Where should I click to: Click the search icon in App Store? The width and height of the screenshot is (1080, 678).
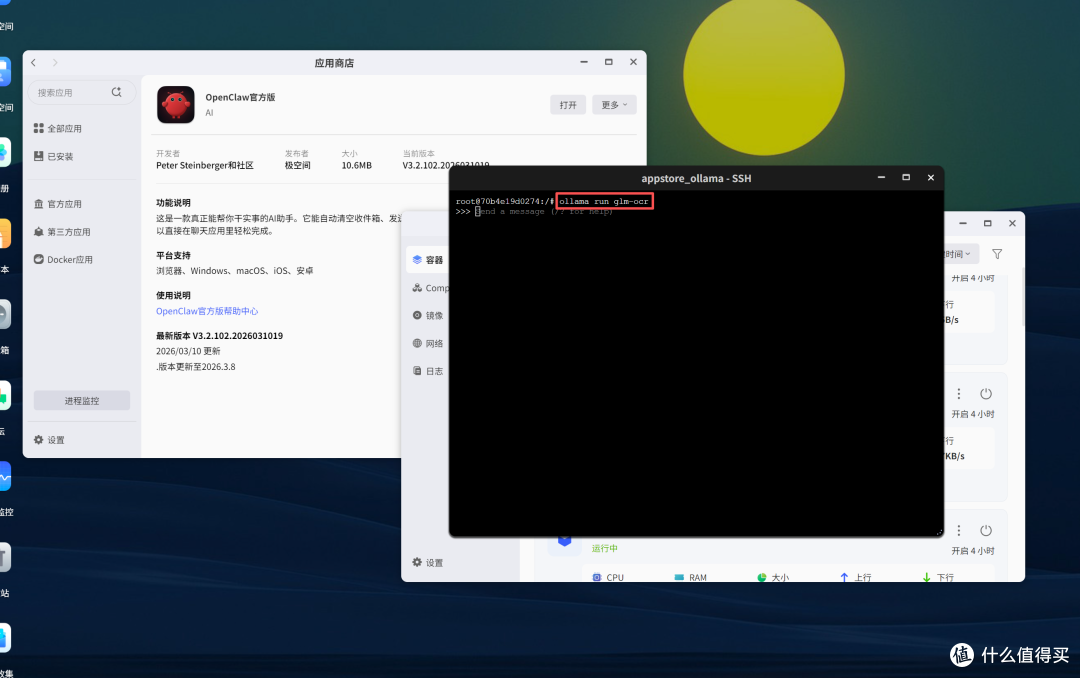tap(116, 92)
